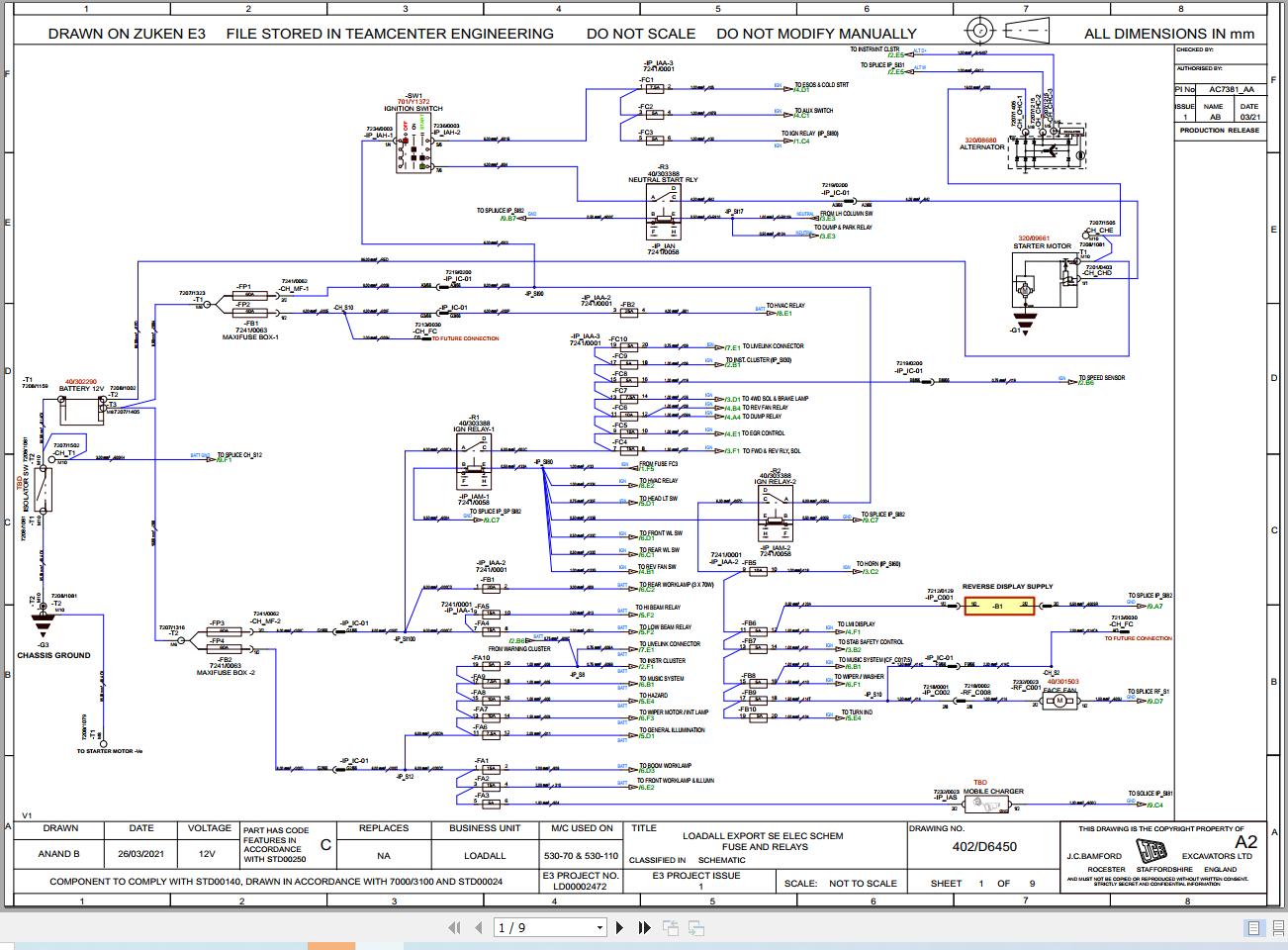This screenshot has height=950, width=1288.
Task: Click the chassis ground symbol
Action: [x=42, y=622]
